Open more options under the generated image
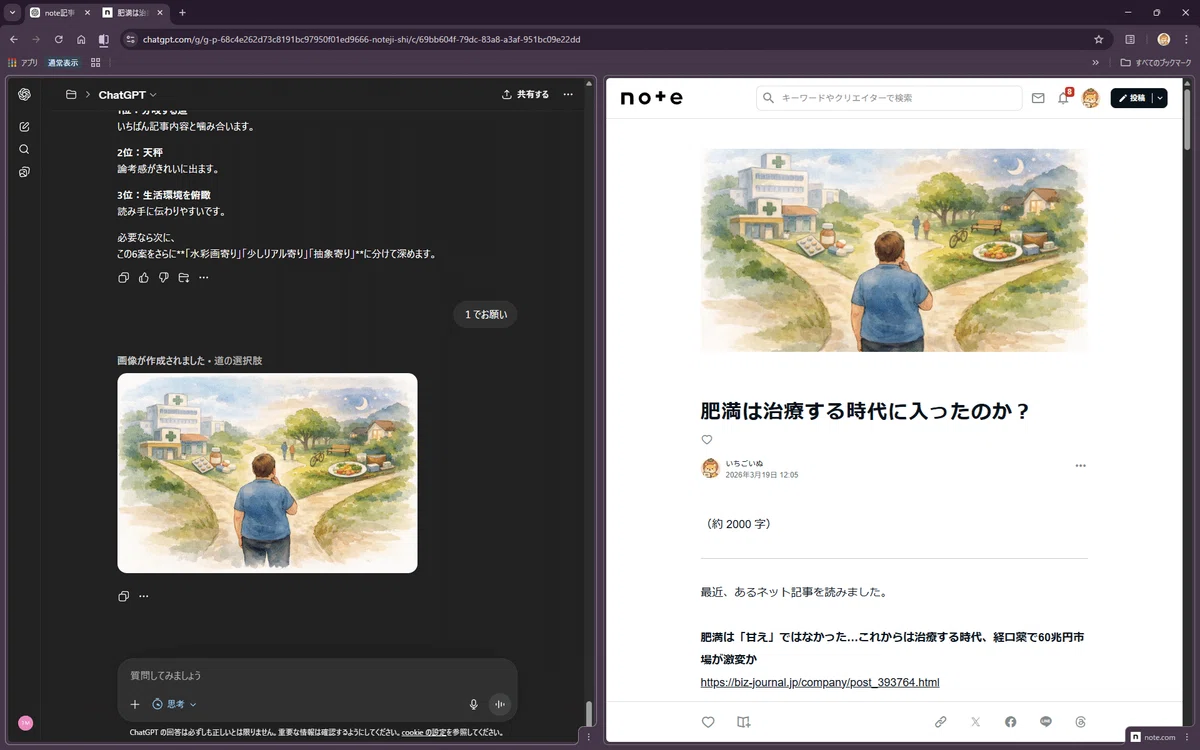Image resolution: width=1200 pixels, height=750 pixels. pyautogui.click(x=143, y=596)
